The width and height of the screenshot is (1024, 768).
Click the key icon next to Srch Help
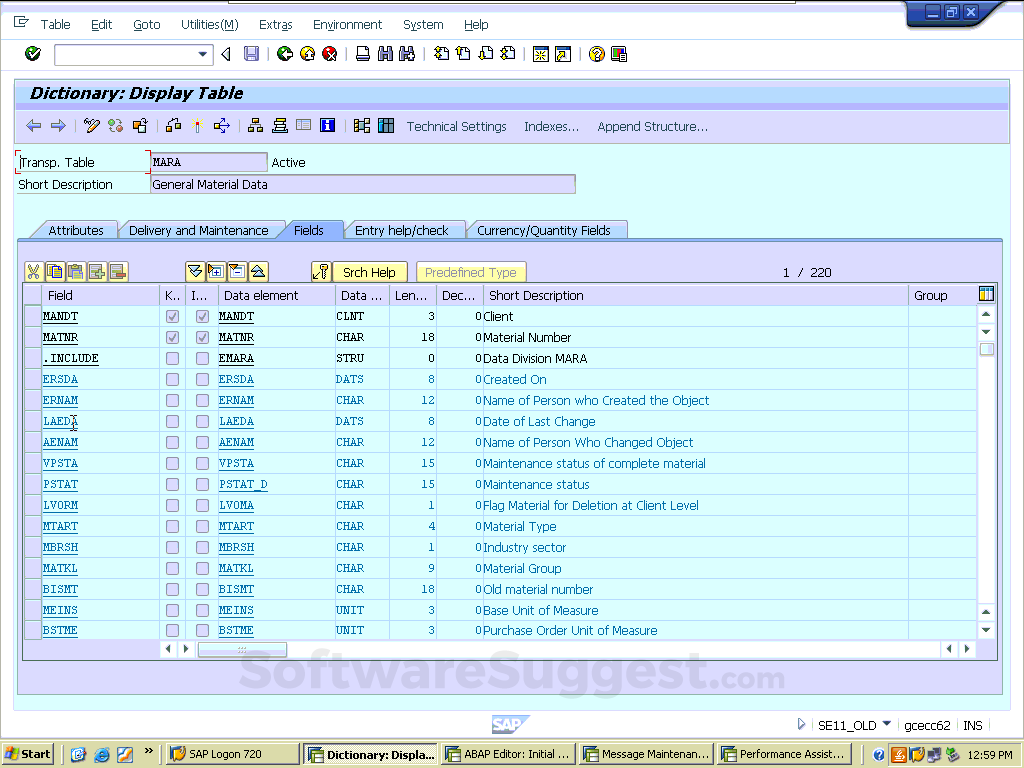pyautogui.click(x=321, y=272)
